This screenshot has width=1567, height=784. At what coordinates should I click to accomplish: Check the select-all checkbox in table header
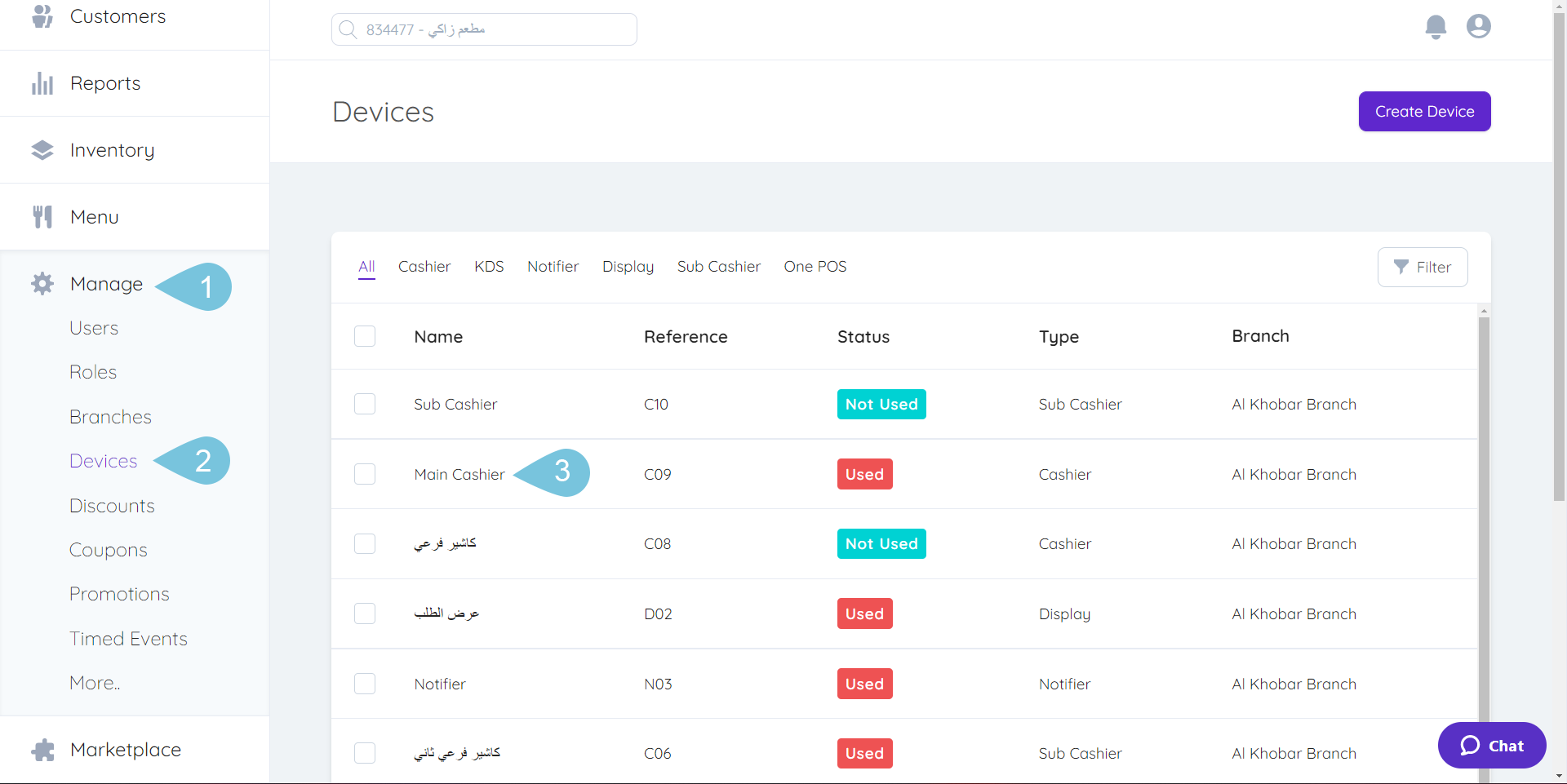[365, 335]
